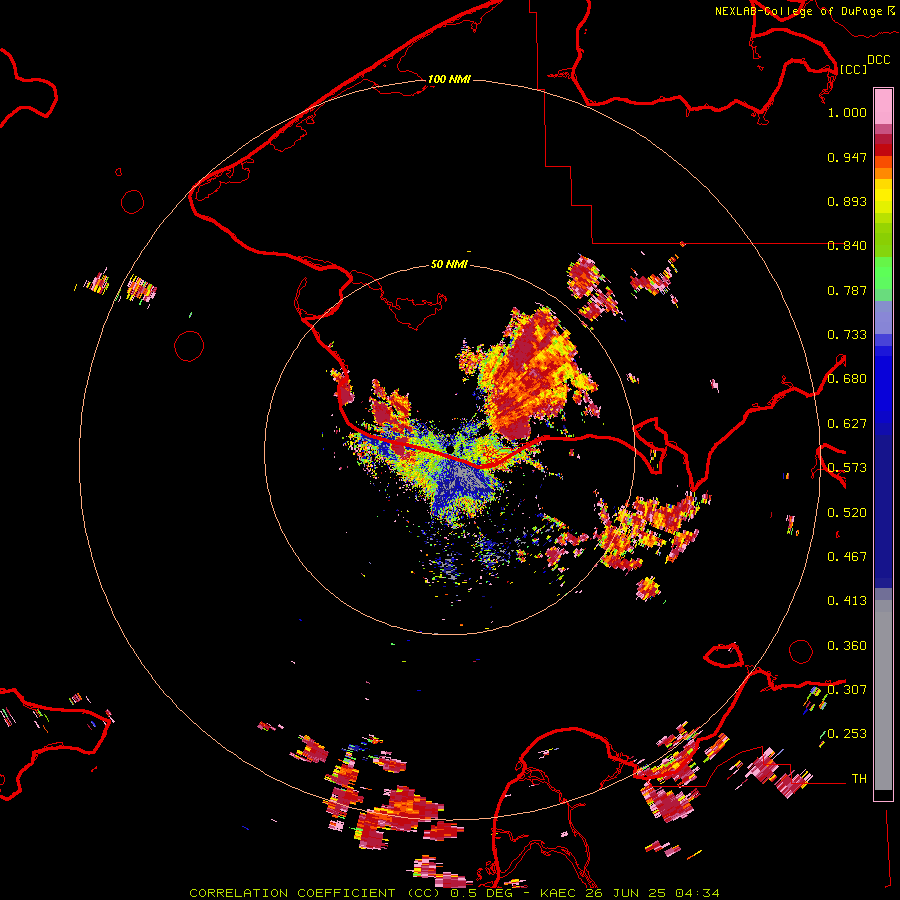Select the 0.840 scale value

pos(847,246)
